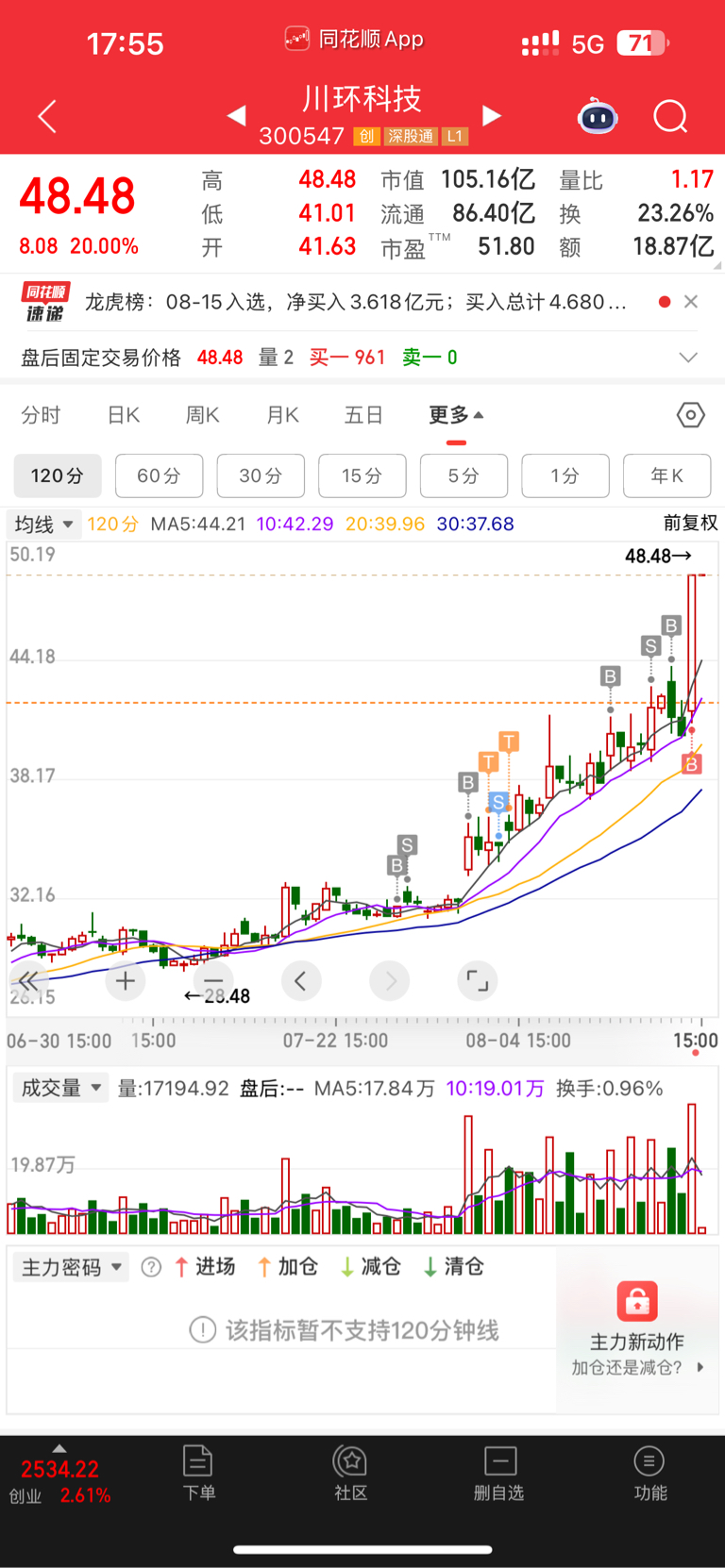Tap 删自选 remove from watchlist
This screenshot has width=725, height=1568.
pyautogui.click(x=499, y=1473)
